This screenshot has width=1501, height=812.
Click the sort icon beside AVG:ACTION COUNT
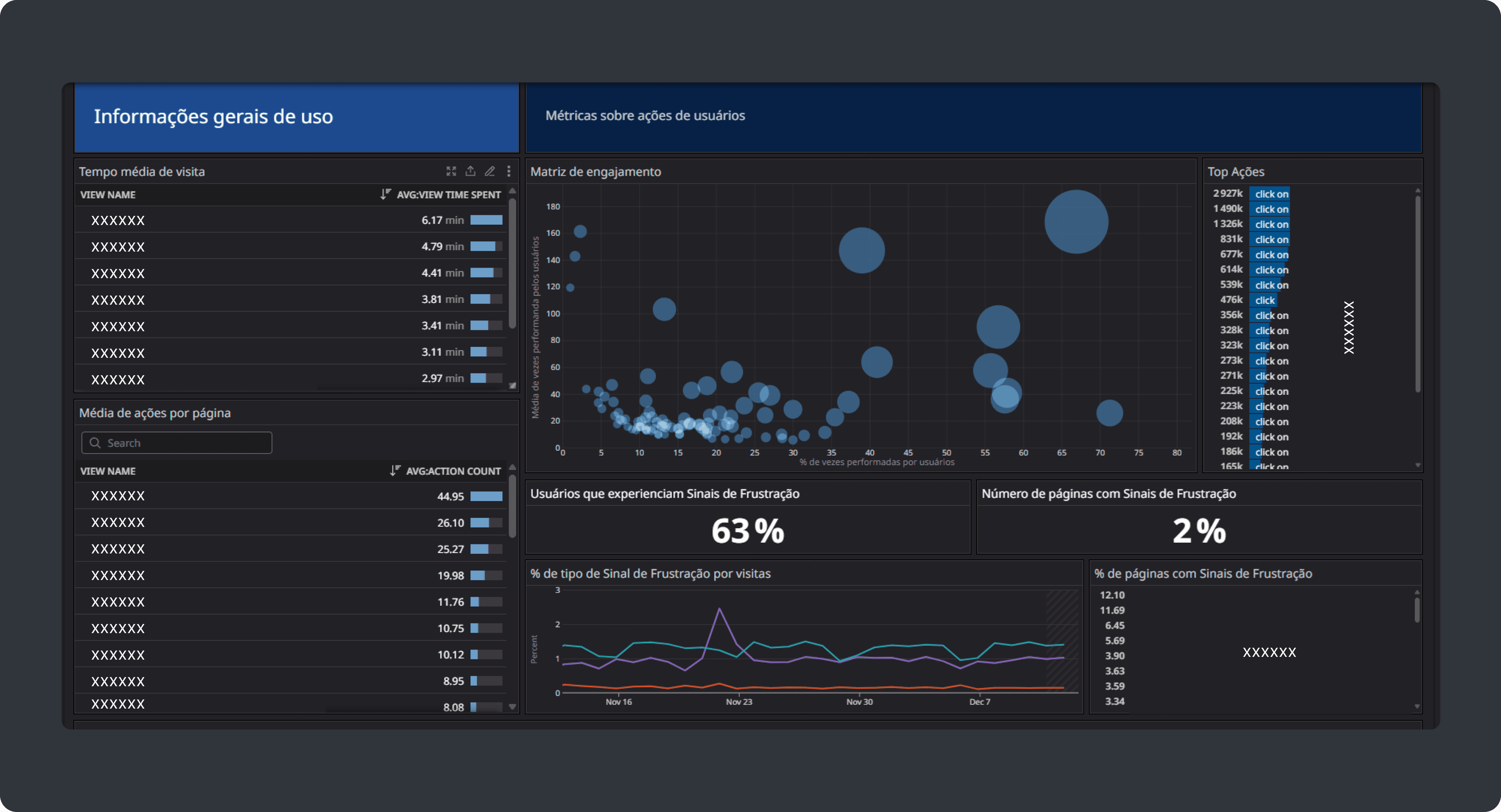click(394, 470)
